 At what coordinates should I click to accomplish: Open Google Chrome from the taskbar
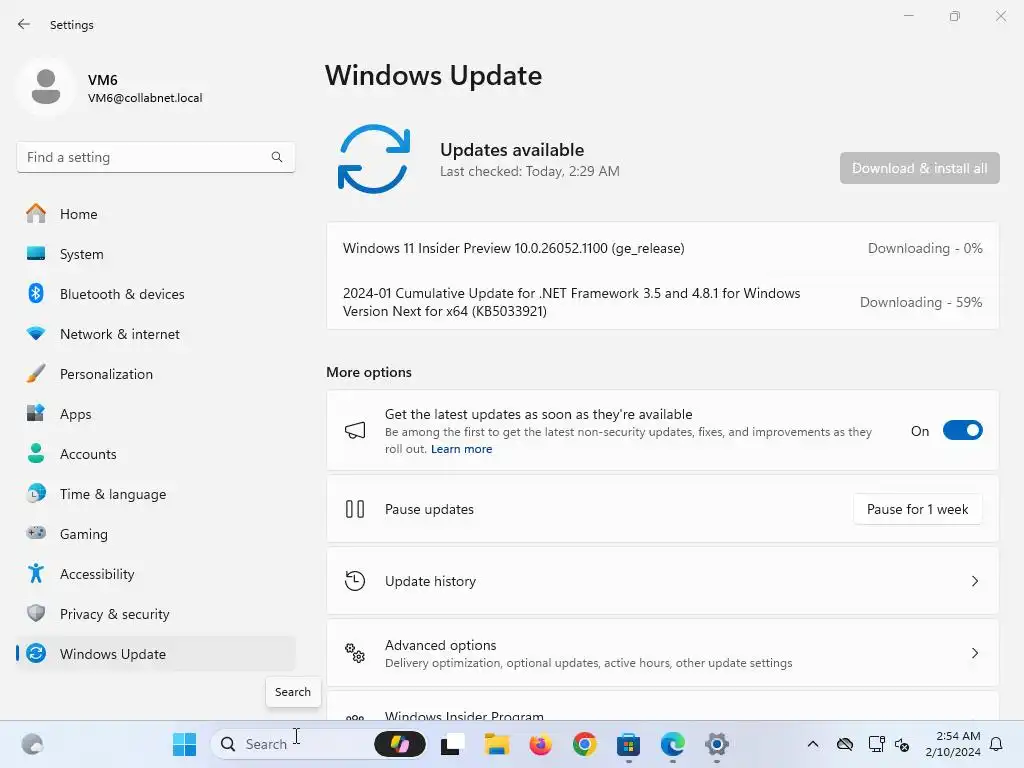[584, 744]
